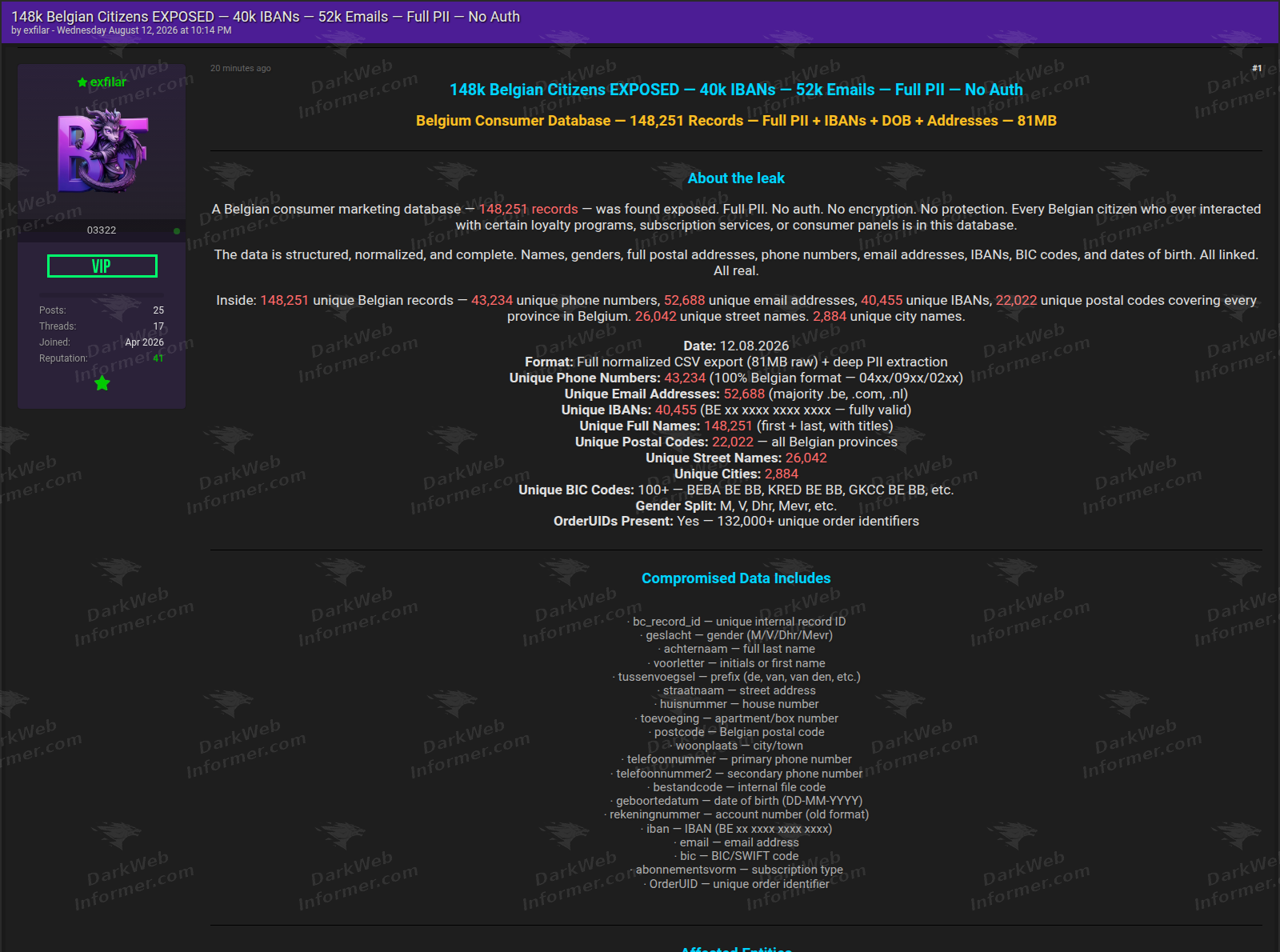Screen dimensions: 1280x952
Task: Click the 'abonnementsvorm — subscription type' row
Action: coord(736,870)
